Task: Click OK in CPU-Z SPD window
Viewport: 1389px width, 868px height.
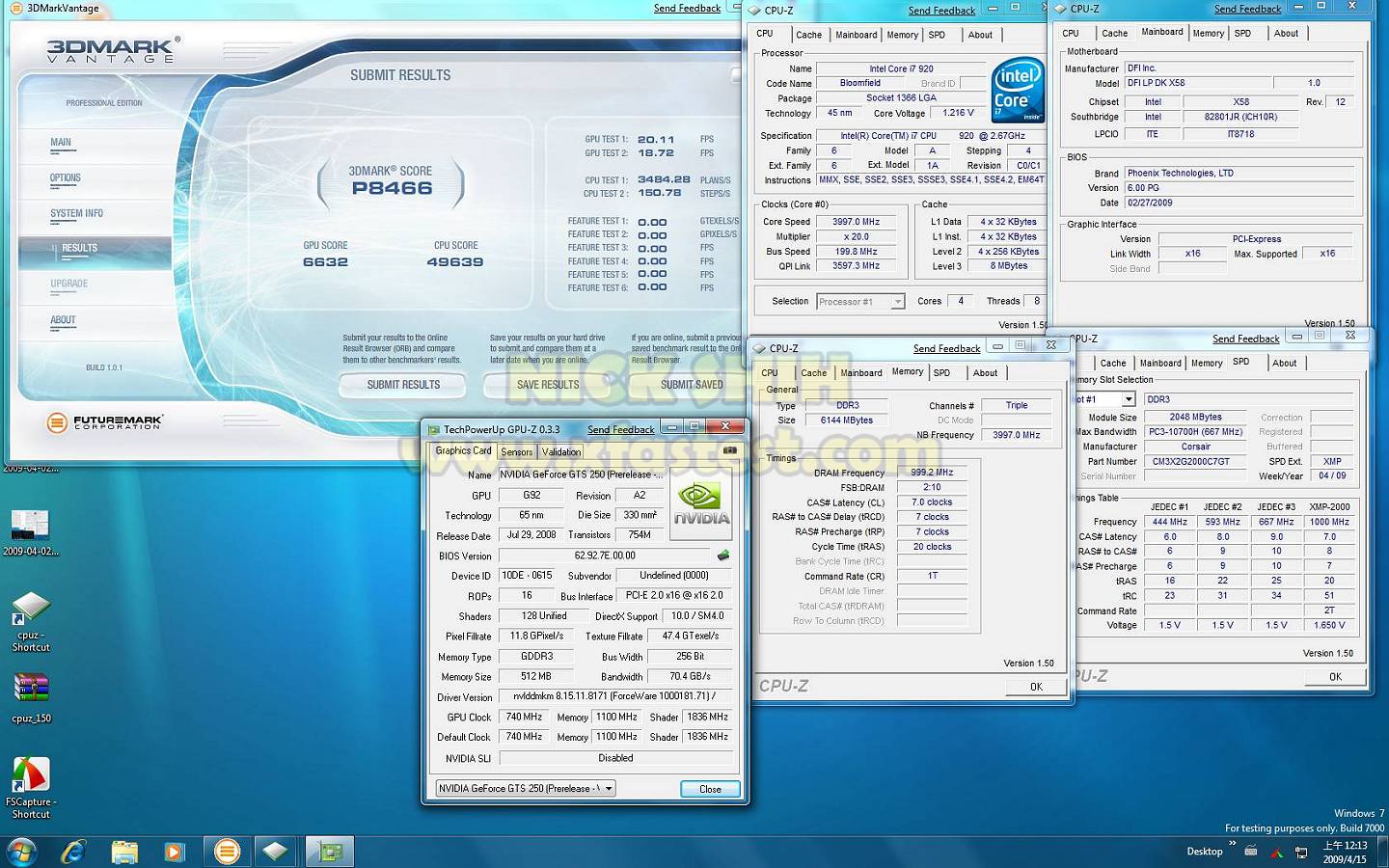Action: pyautogui.click(x=1335, y=677)
